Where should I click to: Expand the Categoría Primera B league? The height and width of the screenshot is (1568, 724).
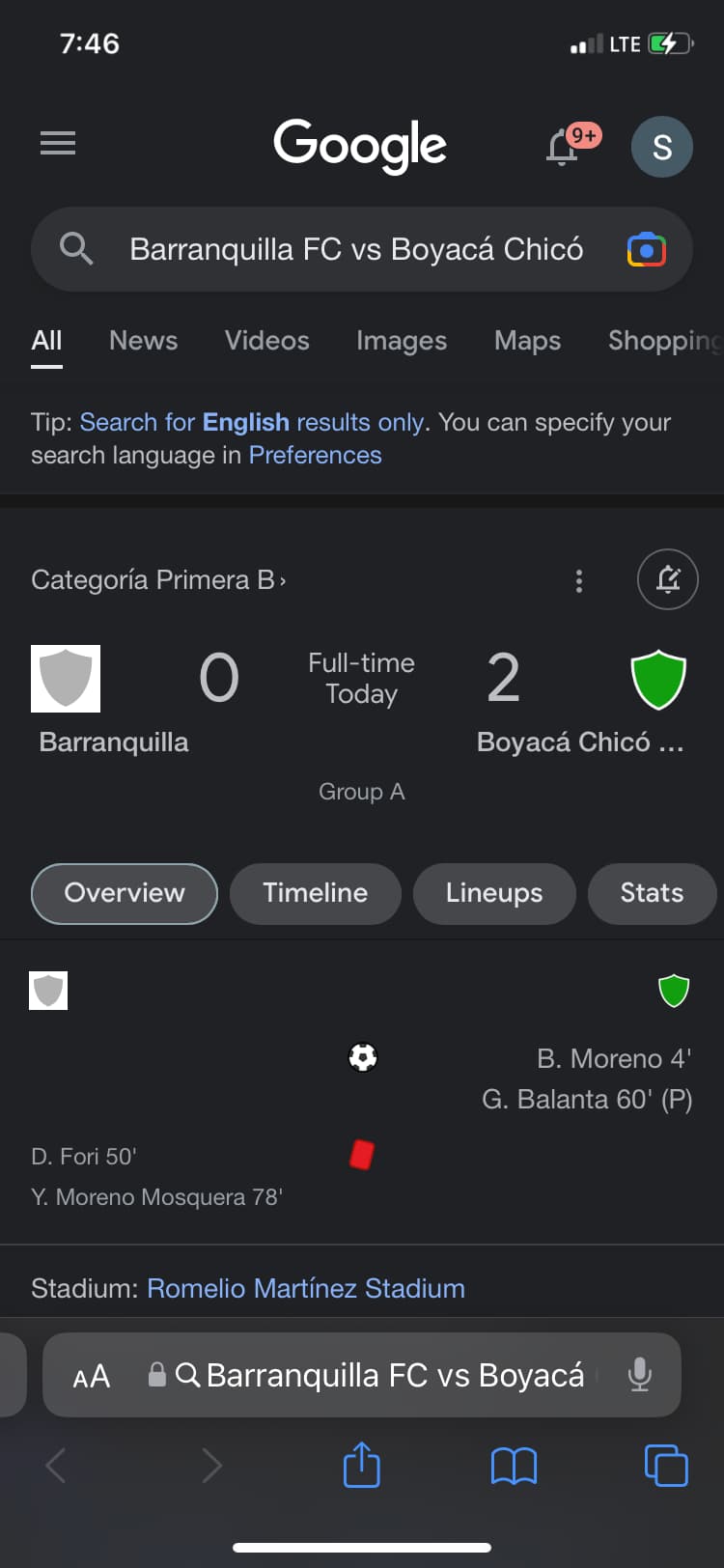pyautogui.click(x=158, y=580)
